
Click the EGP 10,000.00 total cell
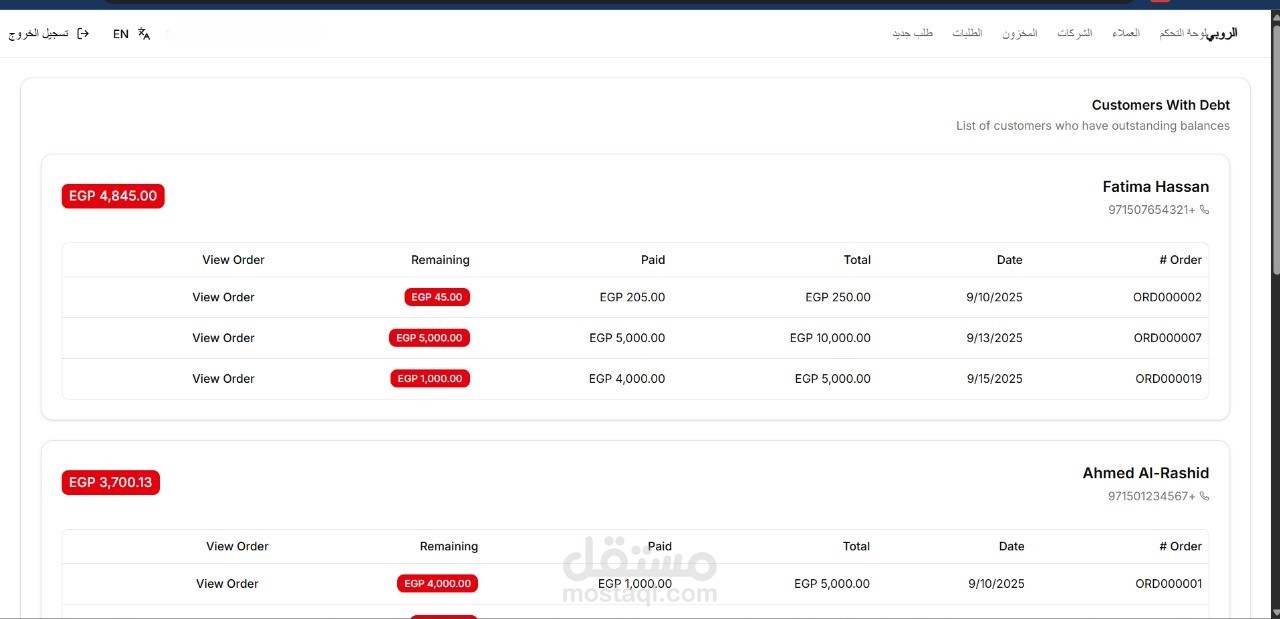pos(830,338)
